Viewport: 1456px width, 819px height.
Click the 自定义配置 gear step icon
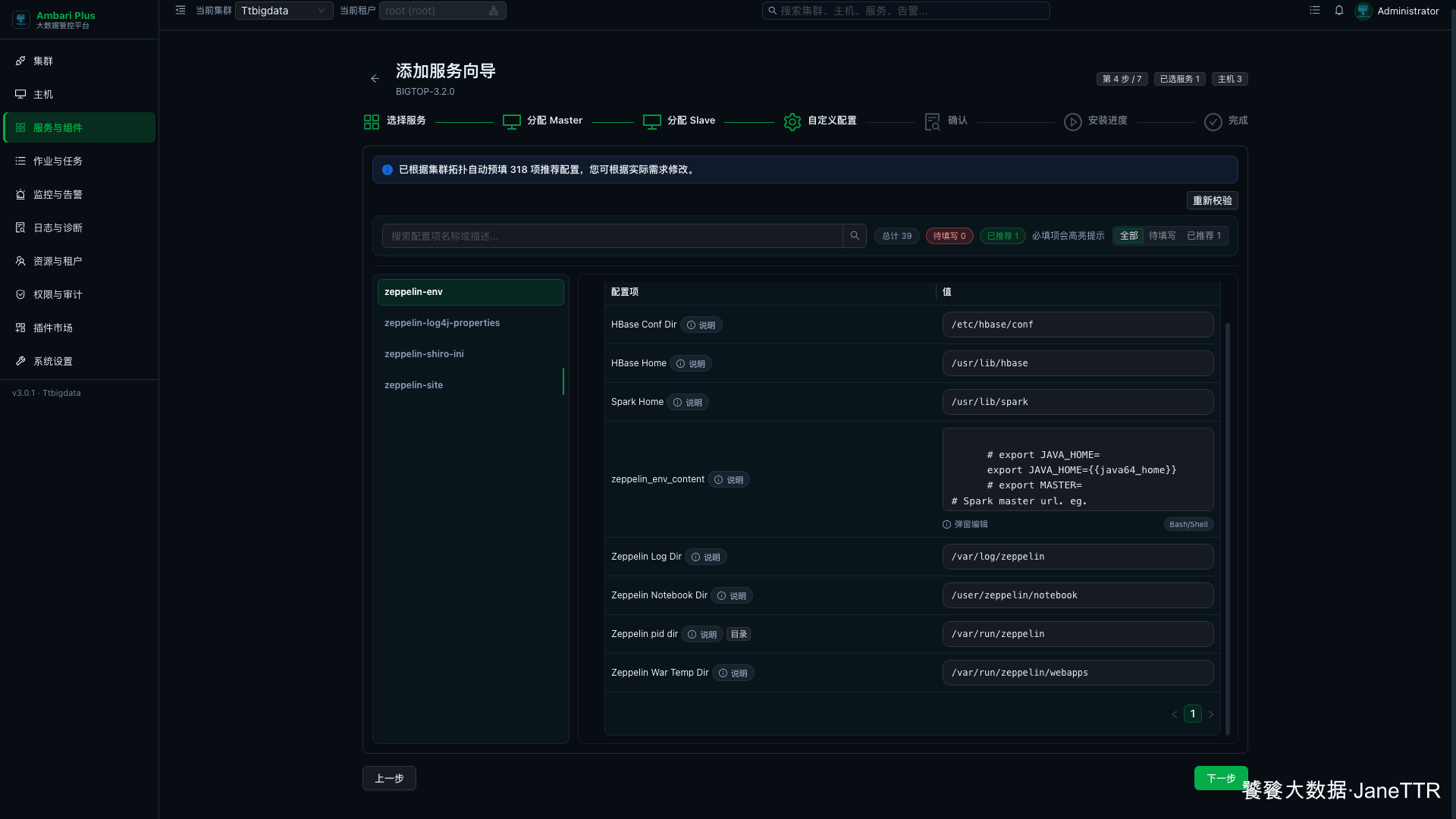792,122
